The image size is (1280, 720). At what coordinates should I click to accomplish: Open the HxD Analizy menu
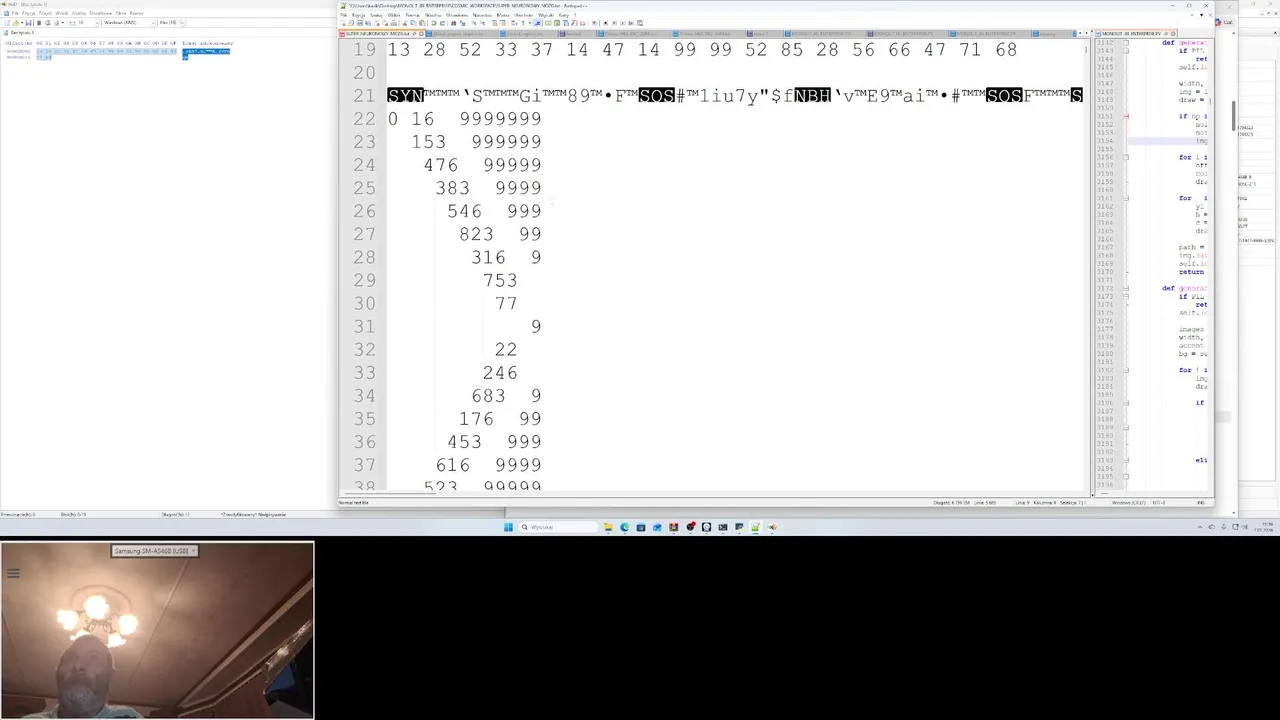[x=79, y=13]
